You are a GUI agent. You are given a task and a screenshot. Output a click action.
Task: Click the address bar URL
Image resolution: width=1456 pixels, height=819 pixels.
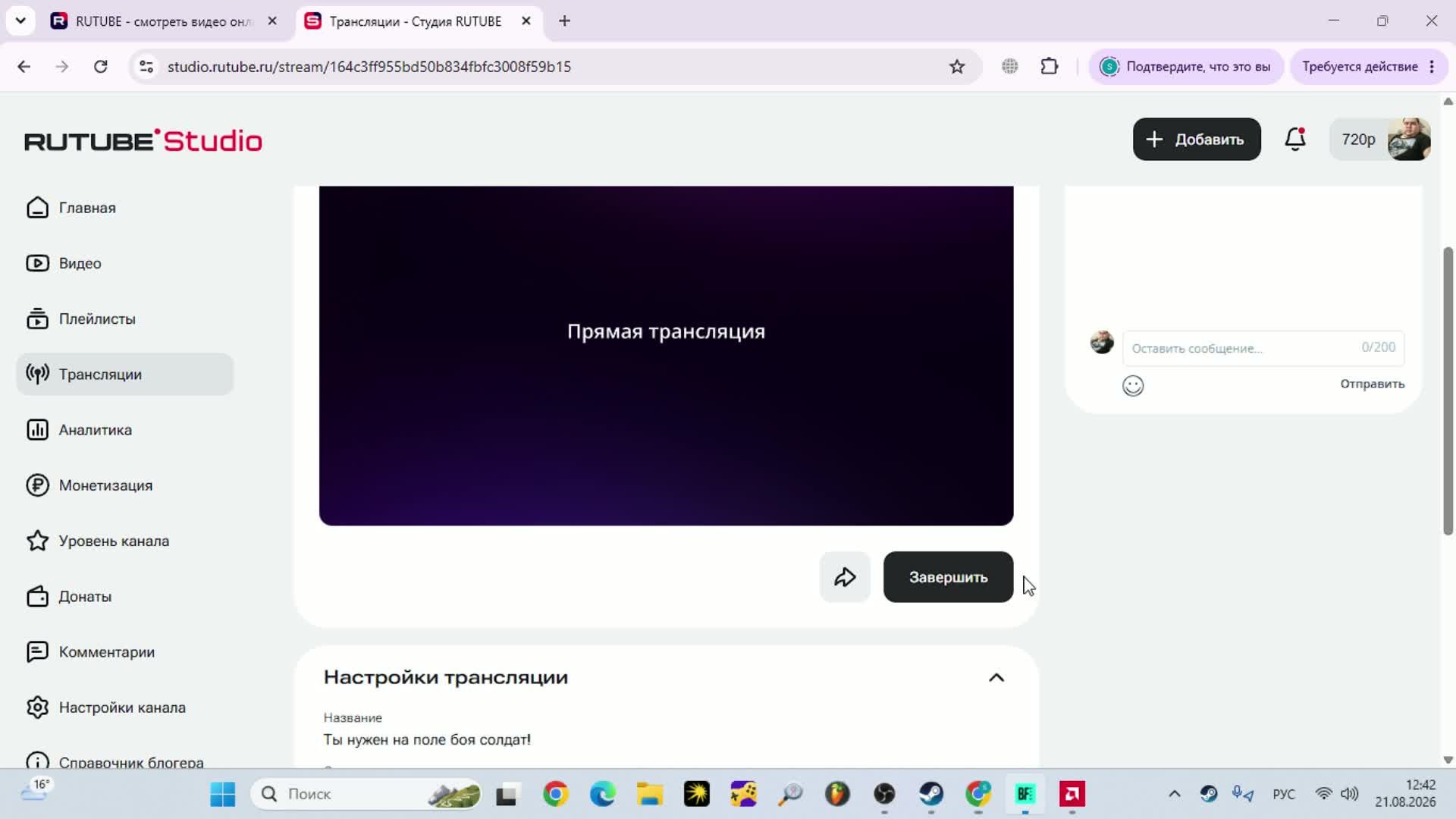369,67
